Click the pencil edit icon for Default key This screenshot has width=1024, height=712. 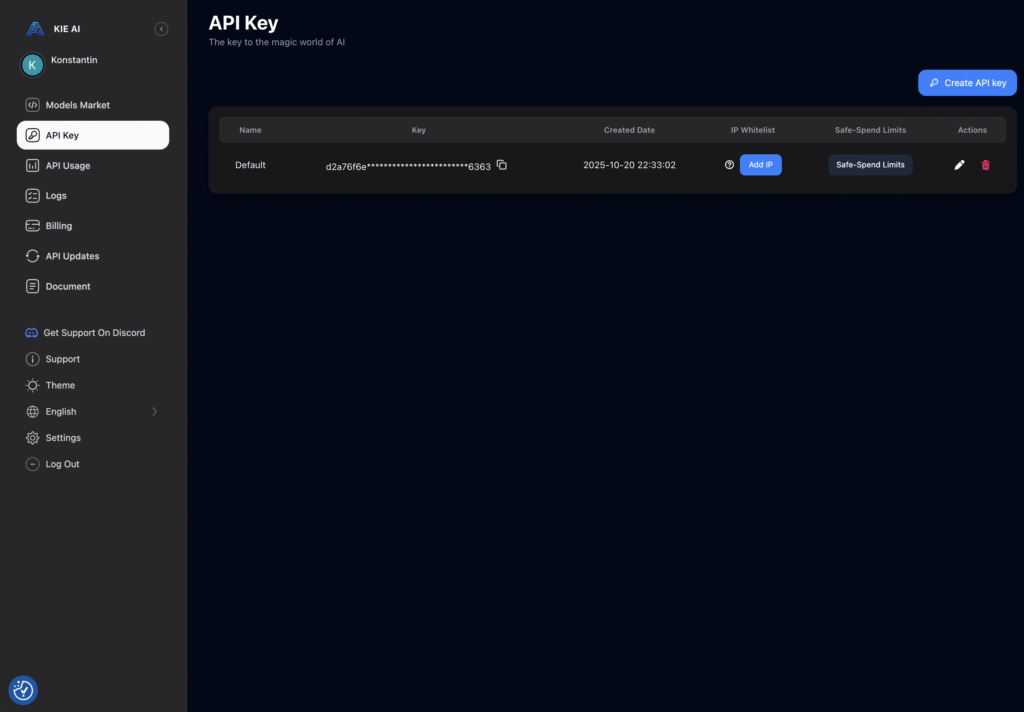pyautogui.click(x=959, y=165)
